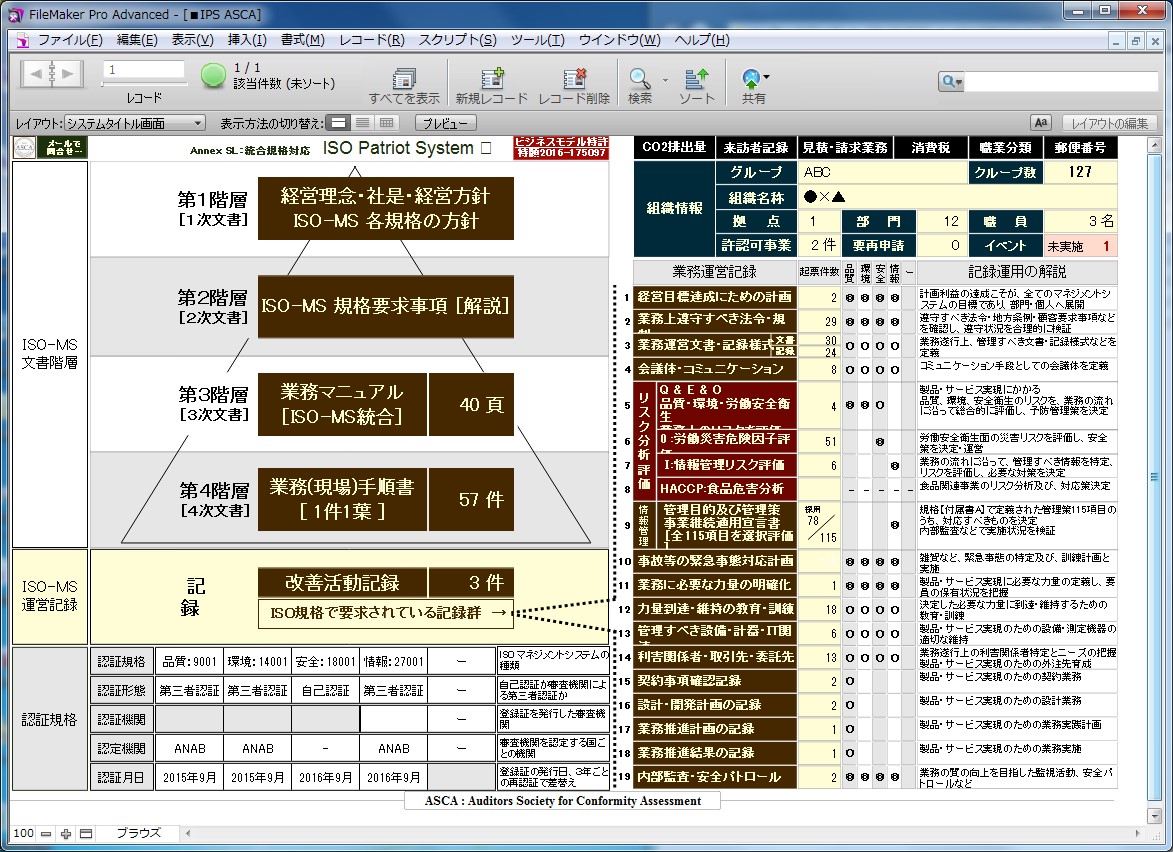This screenshot has width=1173, height=852.
Task: Open the Find options dropdown arrow
Action: [x=665, y=79]
